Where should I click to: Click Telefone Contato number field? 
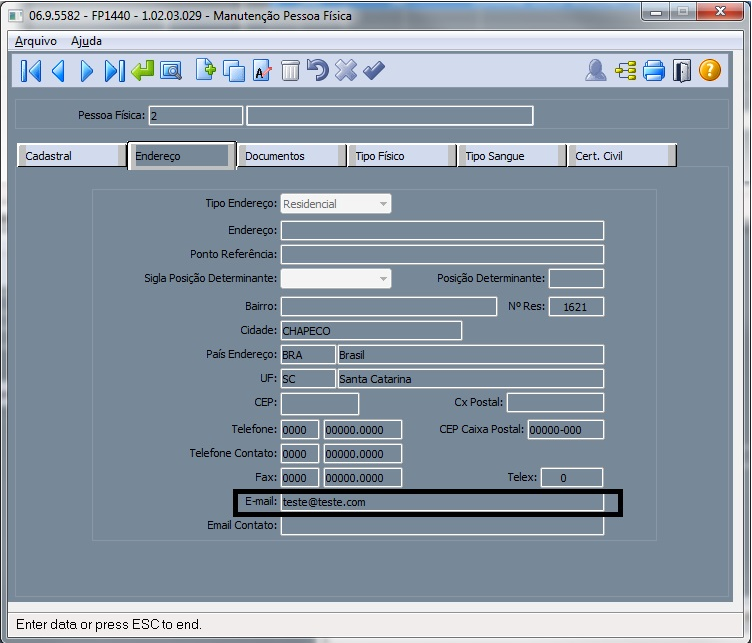363,454
